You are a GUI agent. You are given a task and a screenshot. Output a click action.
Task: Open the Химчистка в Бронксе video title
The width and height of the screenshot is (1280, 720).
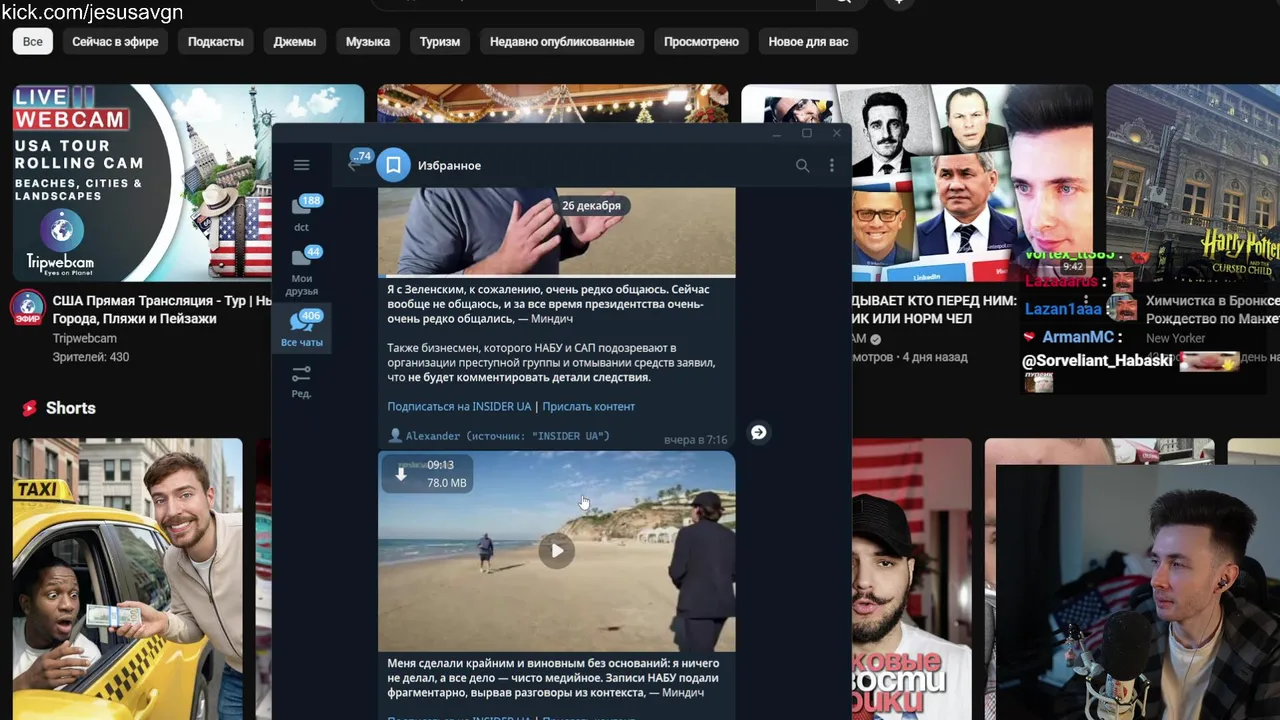pos(1212,309)
